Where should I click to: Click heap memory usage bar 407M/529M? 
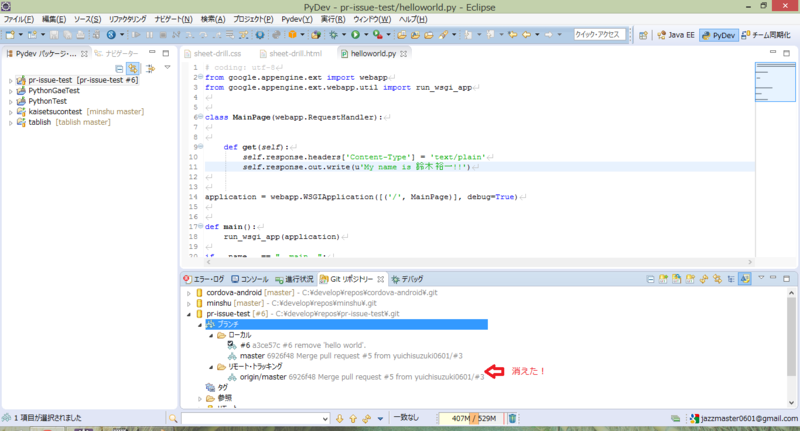(x=471, y=419)
